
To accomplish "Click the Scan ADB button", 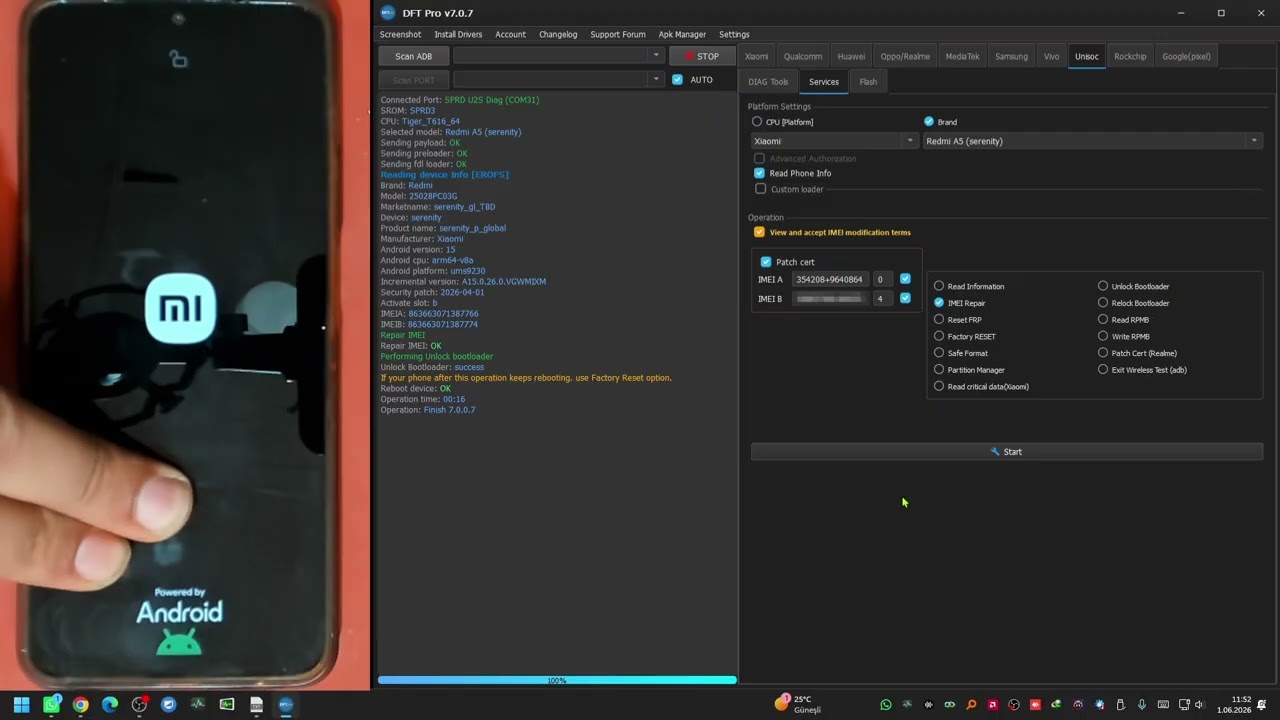I will pos(413,56).
